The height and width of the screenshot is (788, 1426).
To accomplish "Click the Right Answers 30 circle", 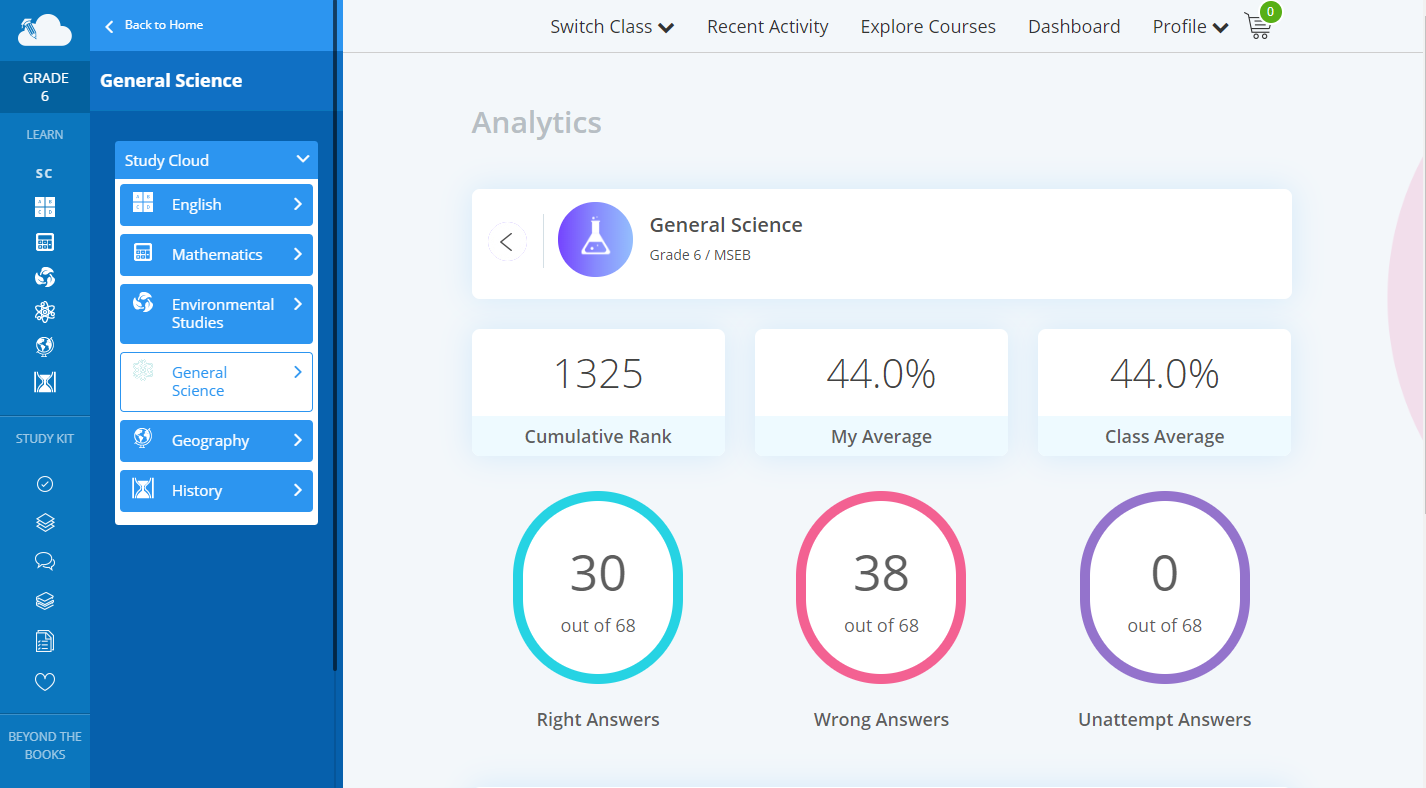I will coord(598,588).
